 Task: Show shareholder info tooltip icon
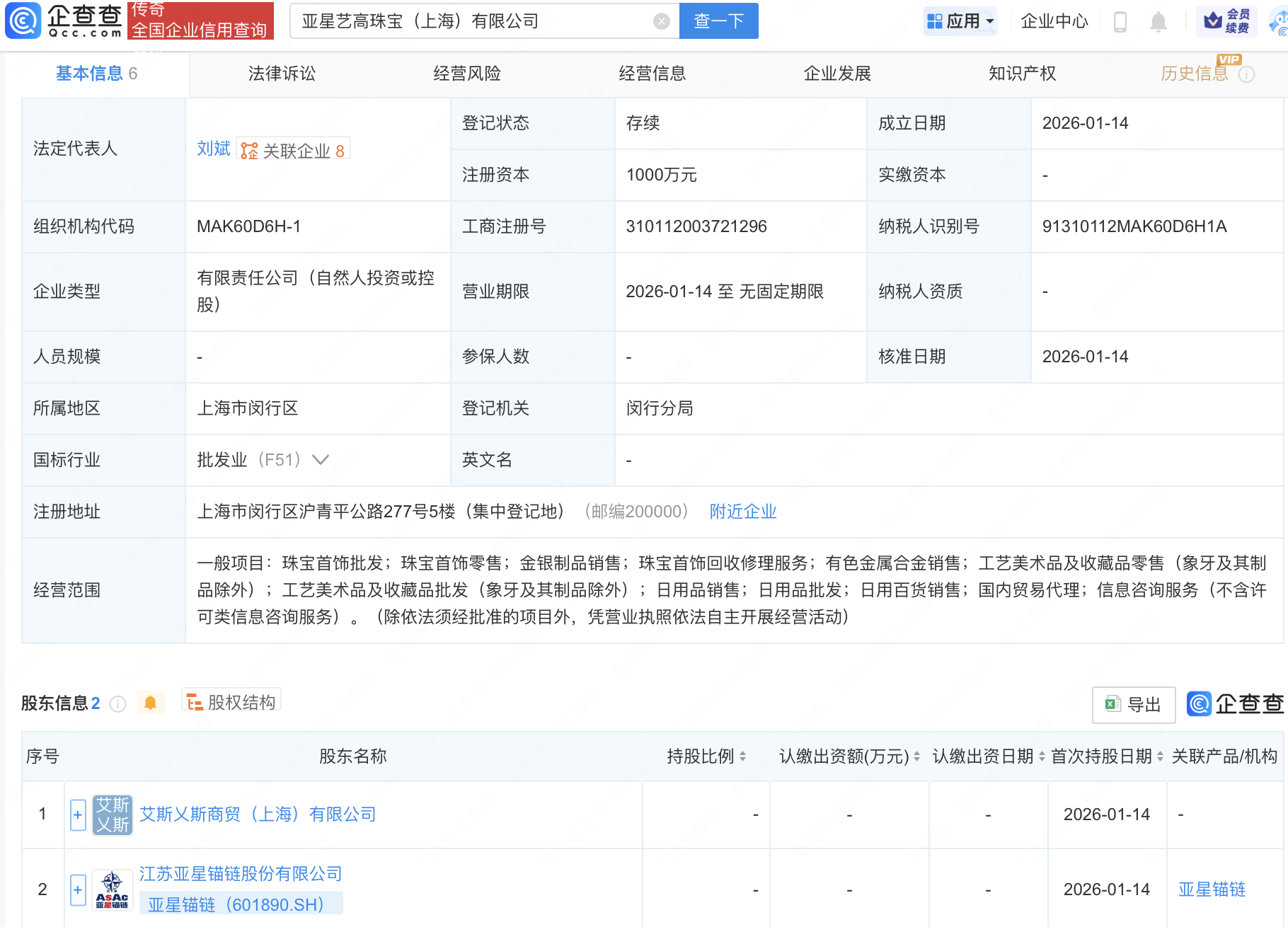click(118, 703)
